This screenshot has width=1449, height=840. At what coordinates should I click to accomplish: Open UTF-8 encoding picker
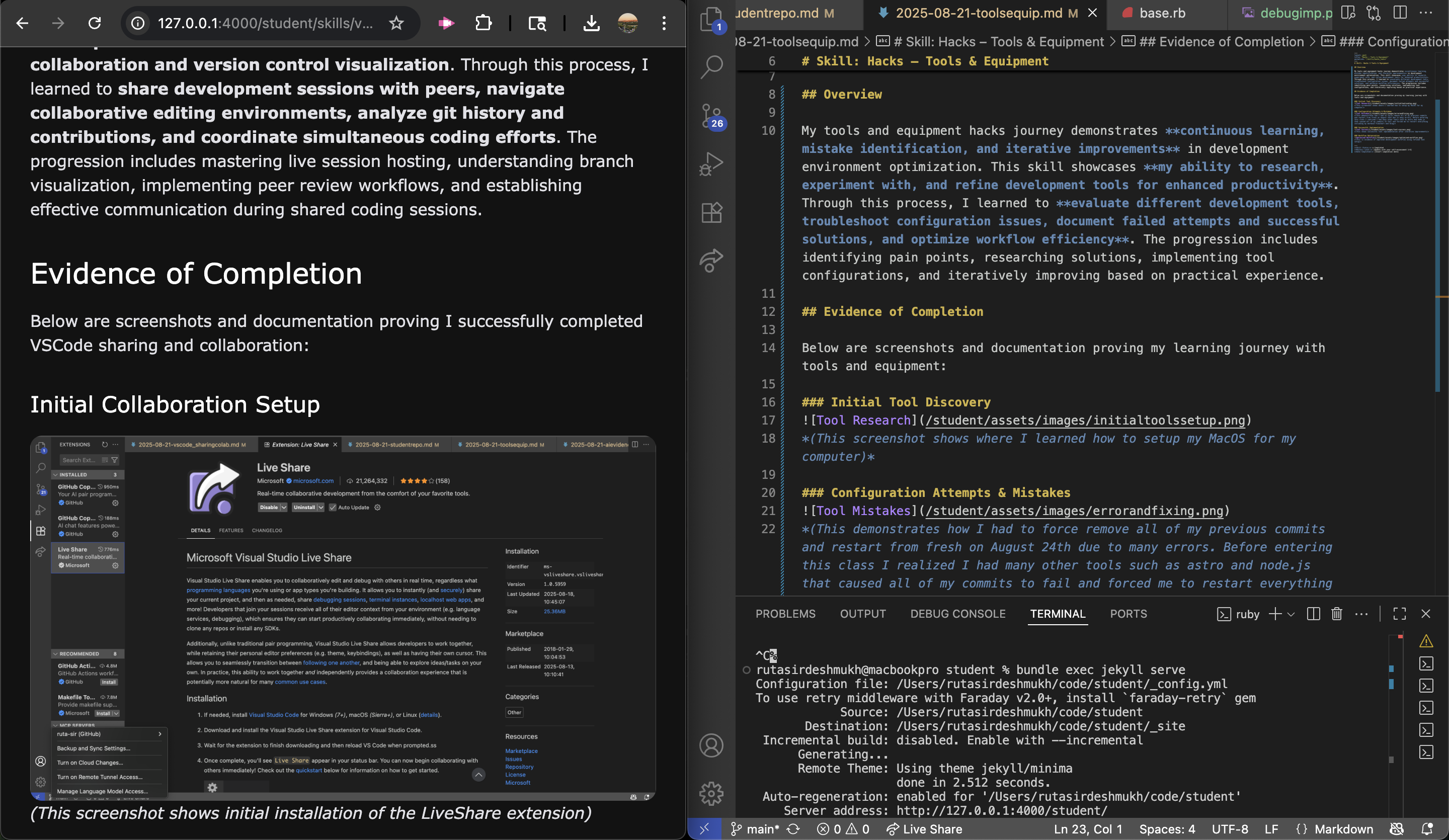tap(1230, 829)
